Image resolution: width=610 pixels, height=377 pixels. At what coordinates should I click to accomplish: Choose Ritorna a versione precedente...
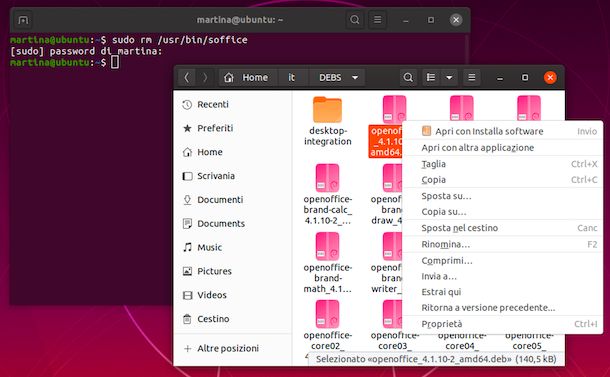[503, 308]
